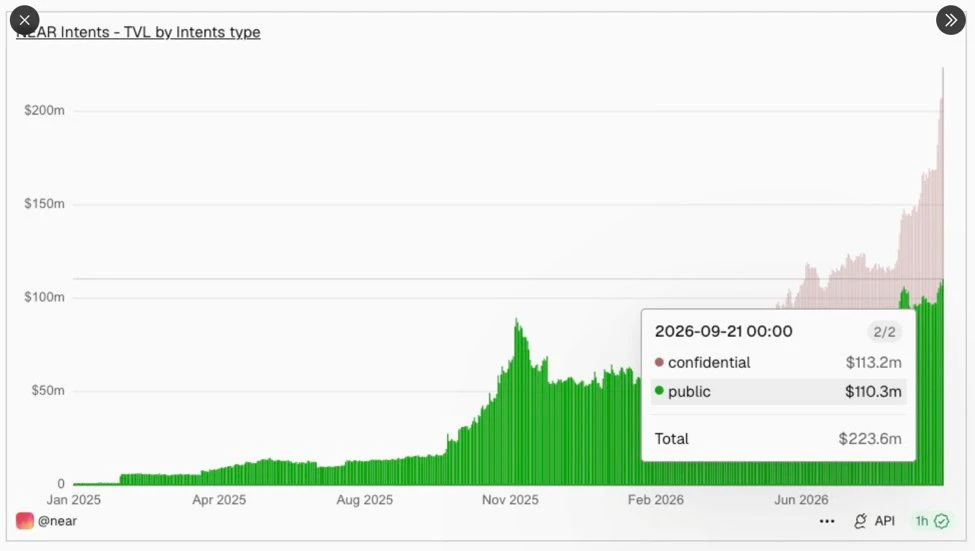Click the $100m y-axis label
Image resolution: width=975 pixels, height=551 pixels.
[x=44, y=297]
